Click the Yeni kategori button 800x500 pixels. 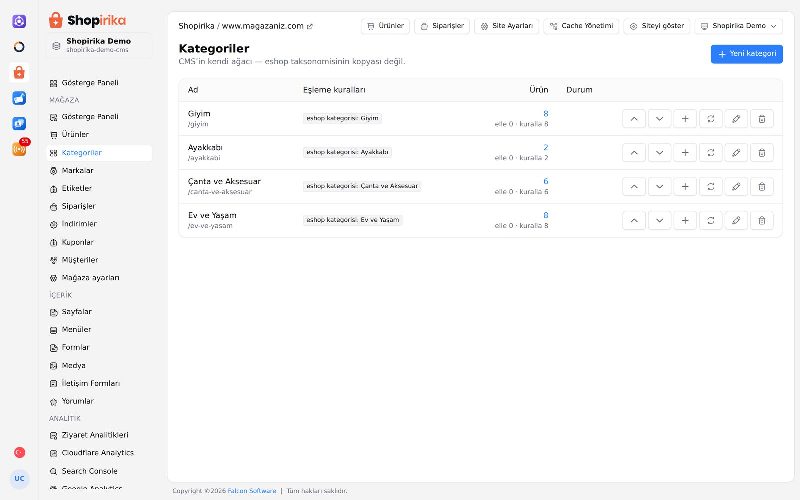click(746, 54)
